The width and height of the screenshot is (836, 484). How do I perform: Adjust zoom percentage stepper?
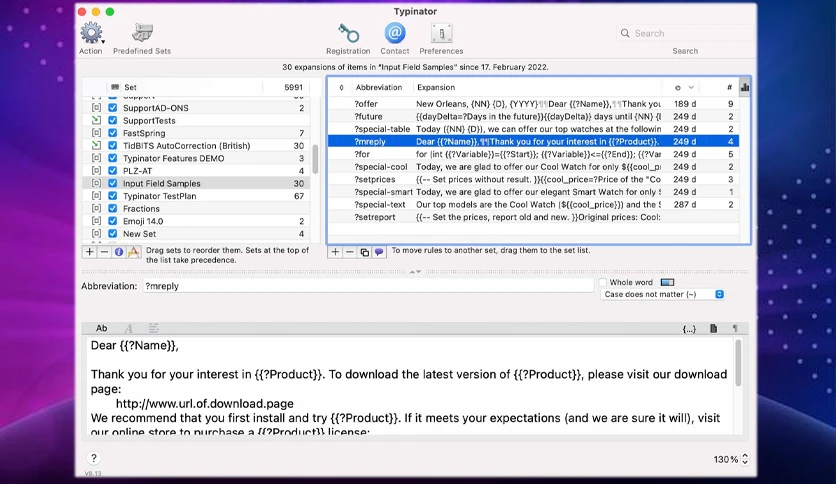coord(745,459)
